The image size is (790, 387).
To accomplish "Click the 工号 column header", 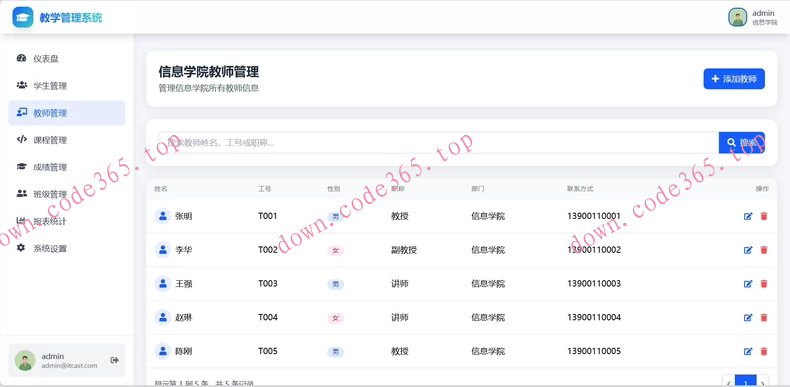I will (x=265, y=189).
